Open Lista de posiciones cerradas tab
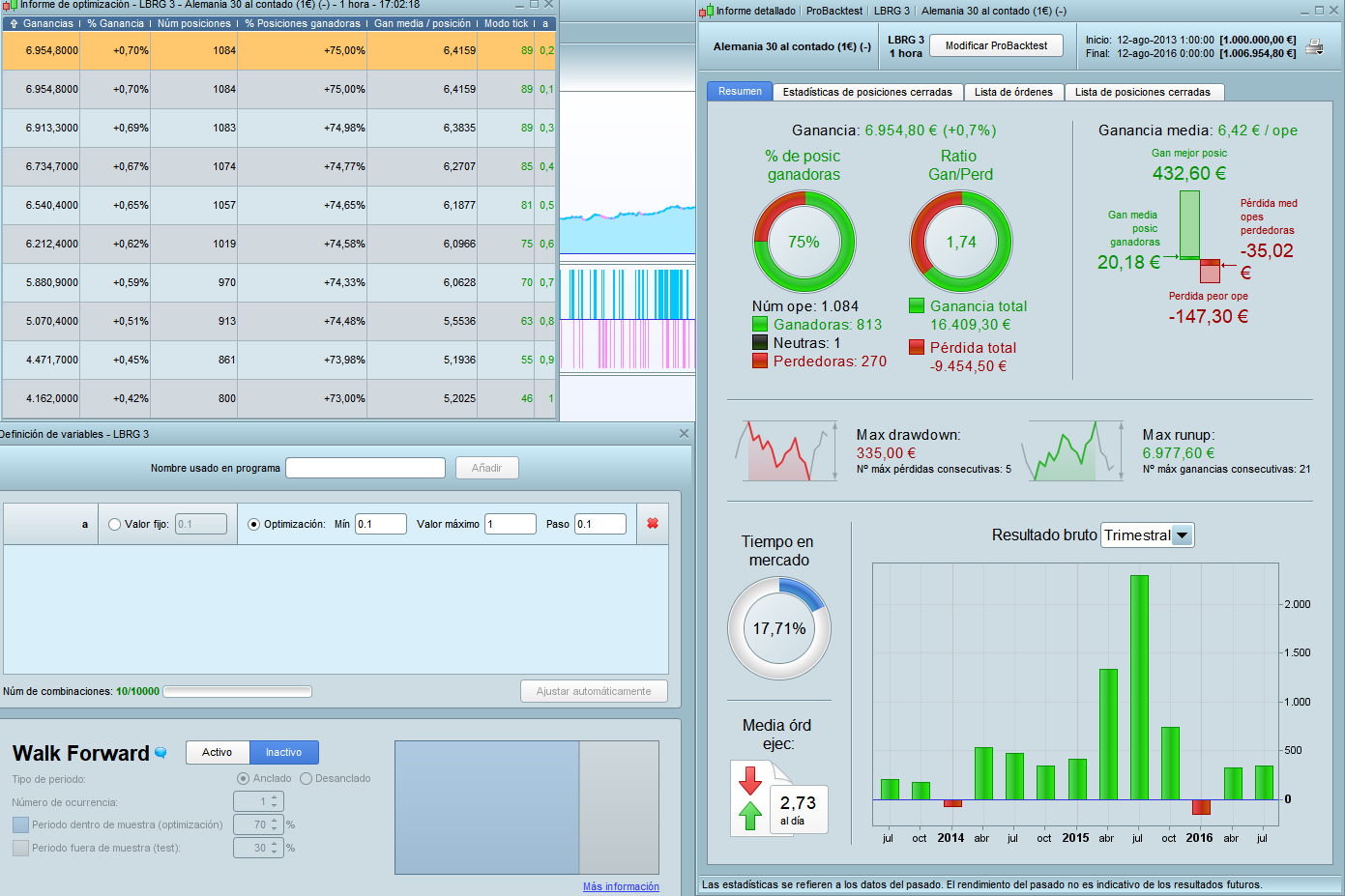This screenshot has width=1345, height=896. 1143,92
